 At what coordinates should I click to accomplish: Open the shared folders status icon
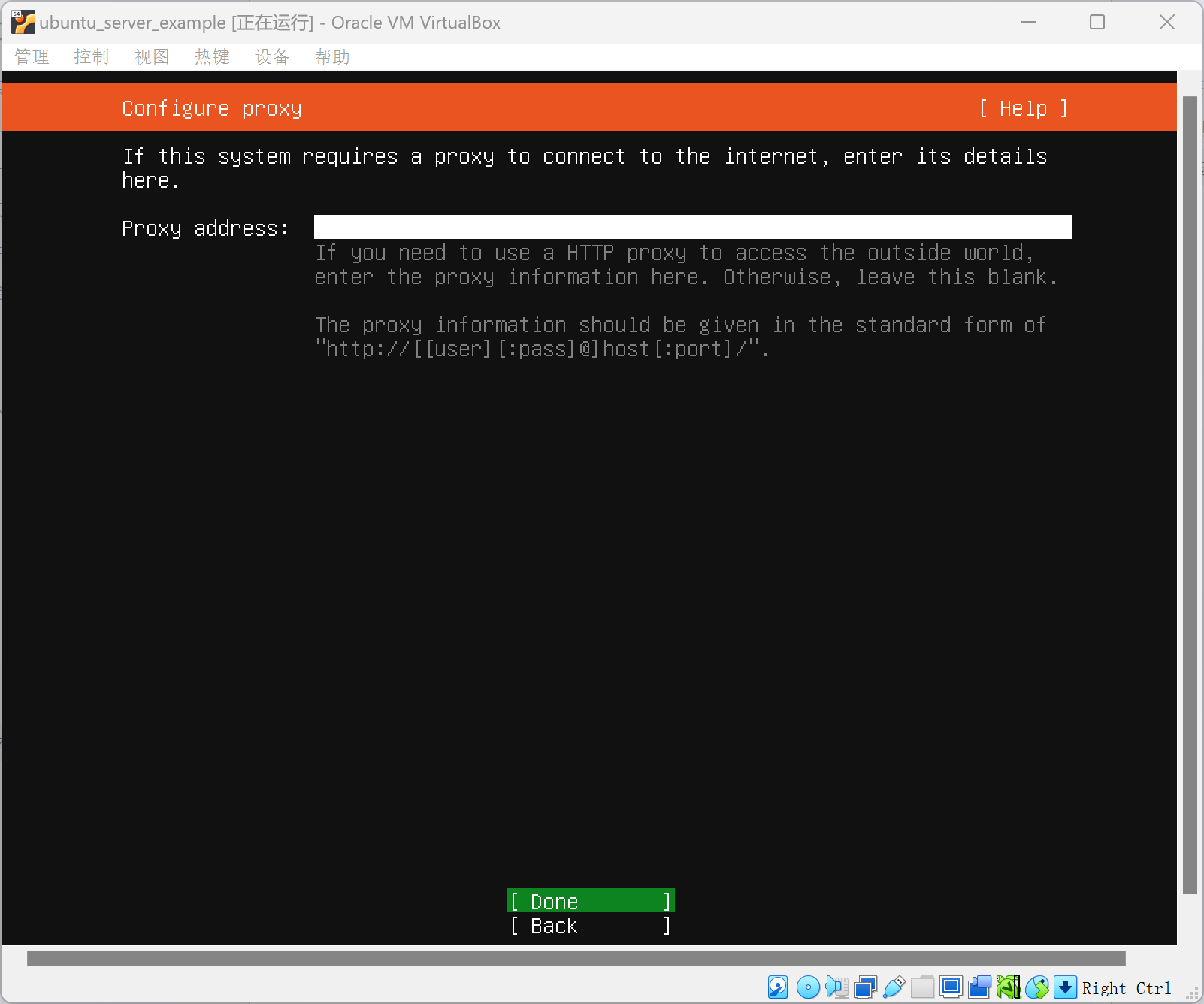click(922, 987)
